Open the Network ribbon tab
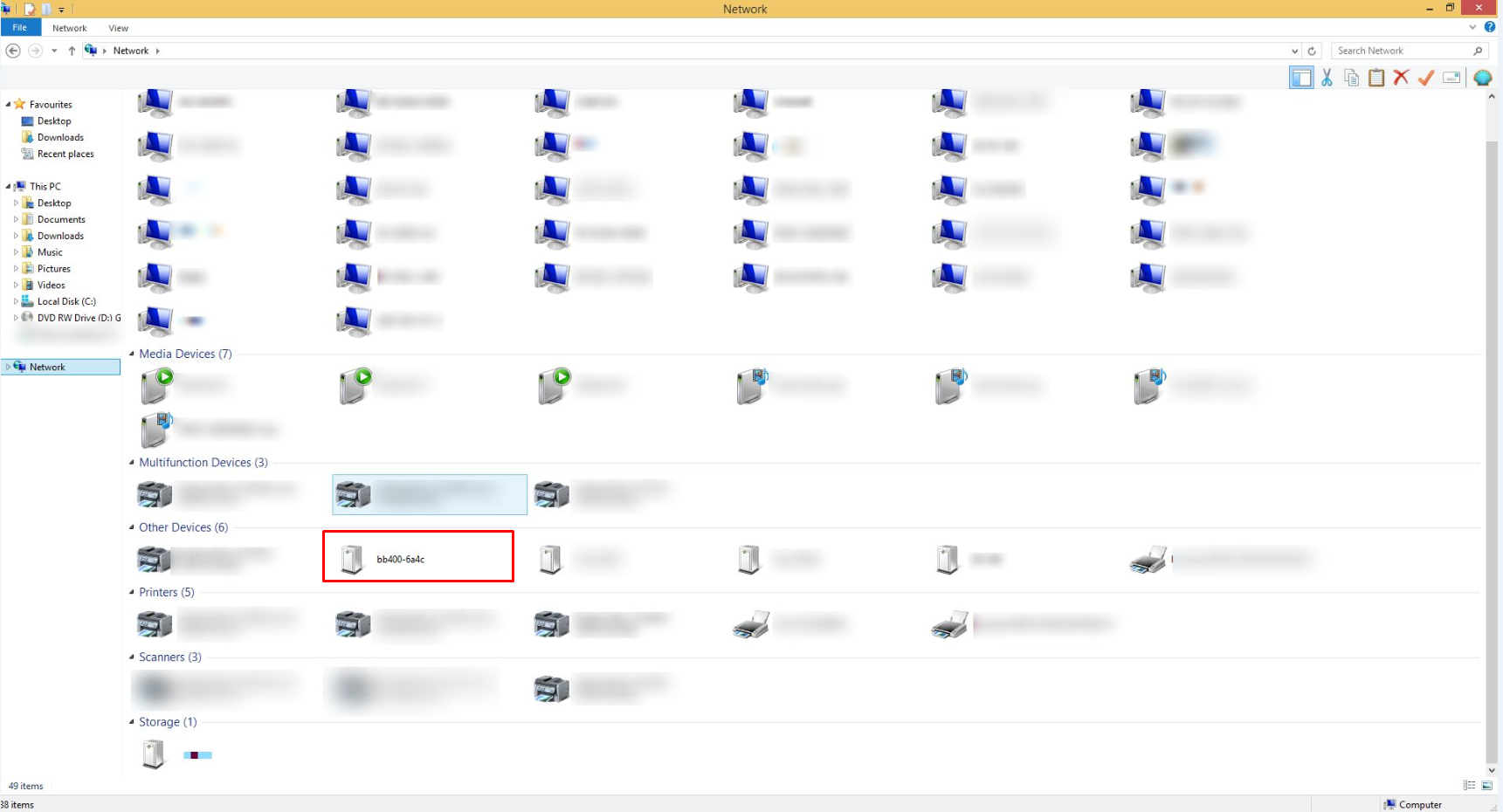This screenshot has width=1503, height=812. [69, 28]
